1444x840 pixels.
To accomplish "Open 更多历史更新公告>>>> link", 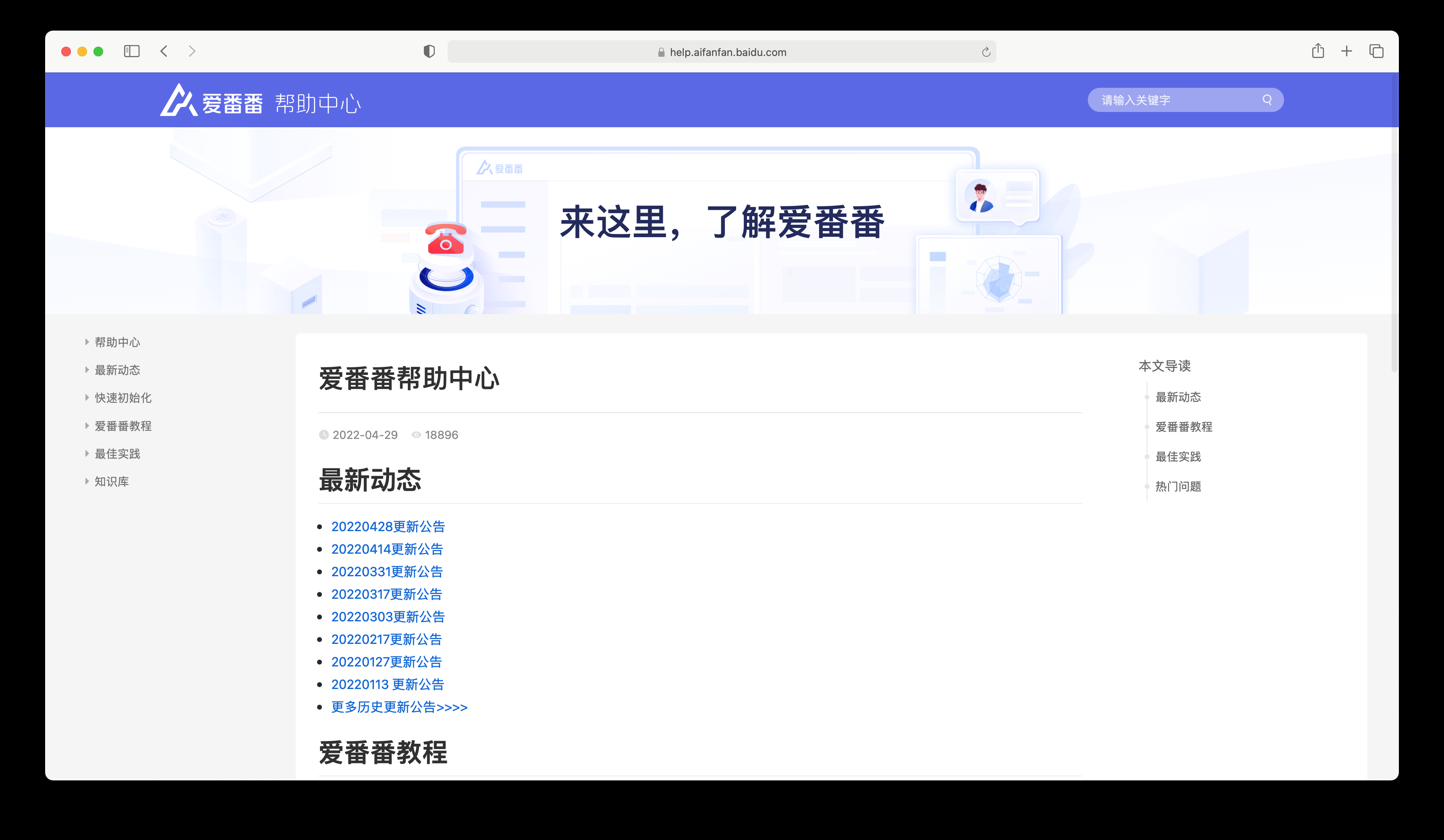I will tap(399, 707).
